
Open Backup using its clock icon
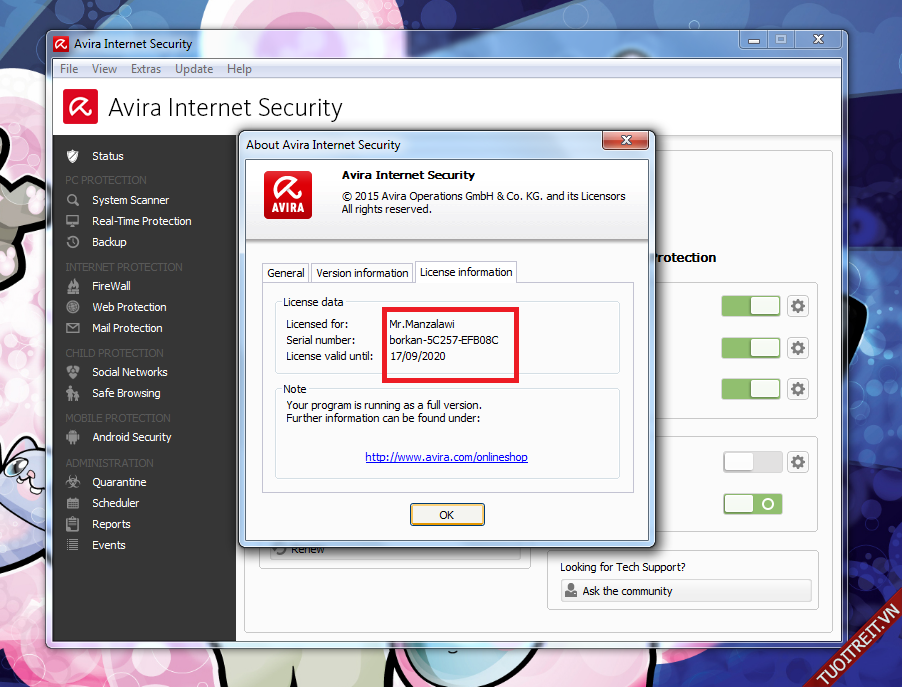click(72, 242)
